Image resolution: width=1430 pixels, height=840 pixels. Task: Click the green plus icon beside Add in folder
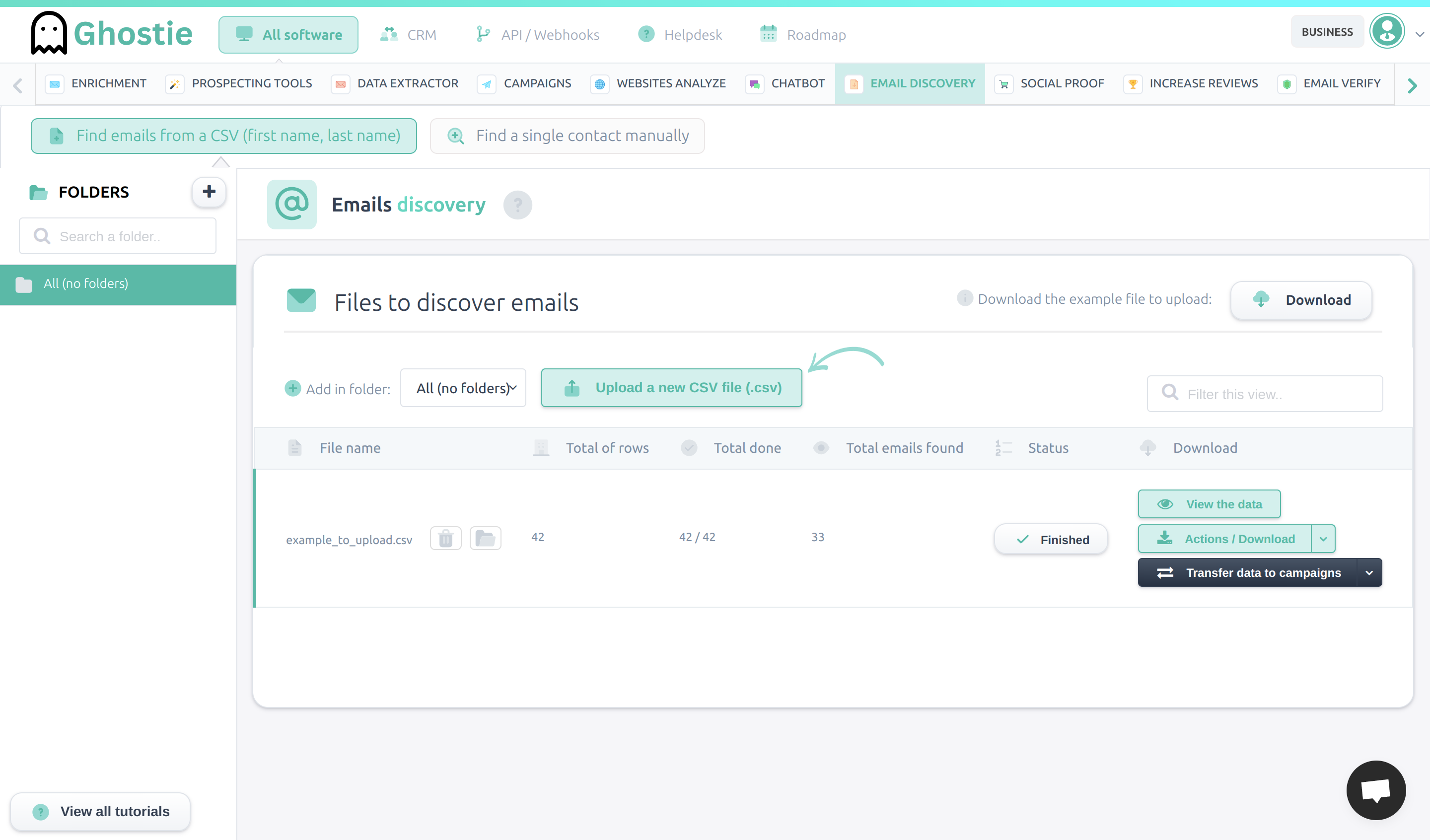click(293, 388)
